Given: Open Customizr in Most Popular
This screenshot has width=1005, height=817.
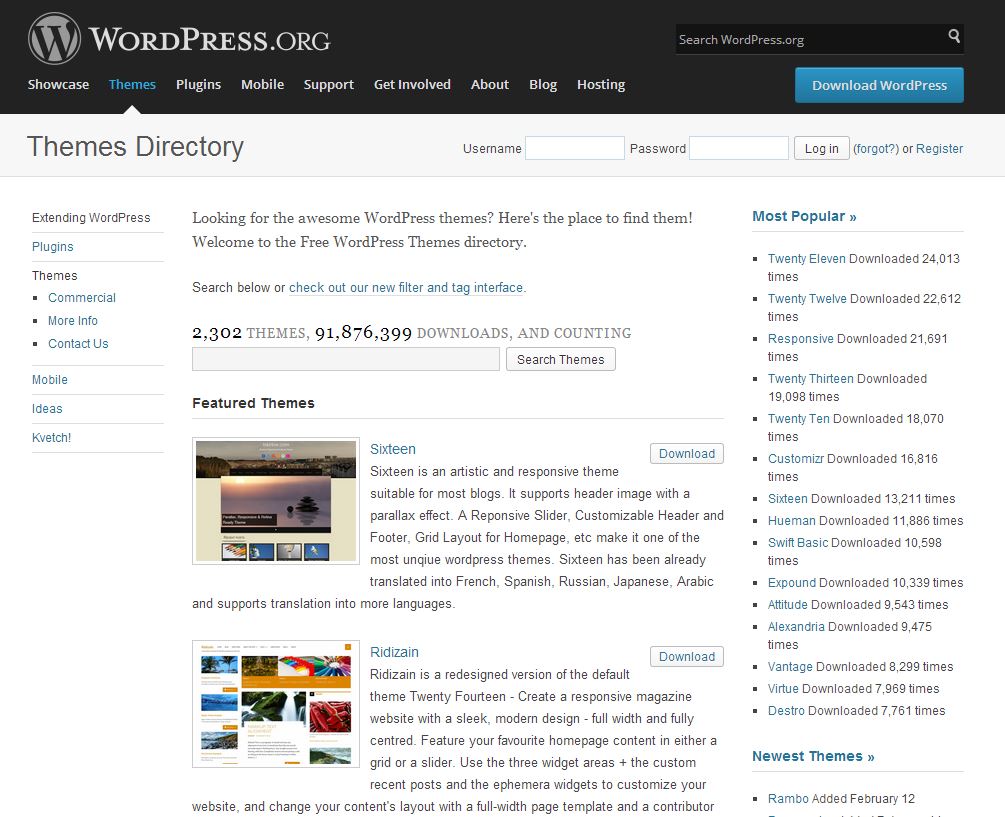Looking at the screenshot, I should [x=795, y=459].
